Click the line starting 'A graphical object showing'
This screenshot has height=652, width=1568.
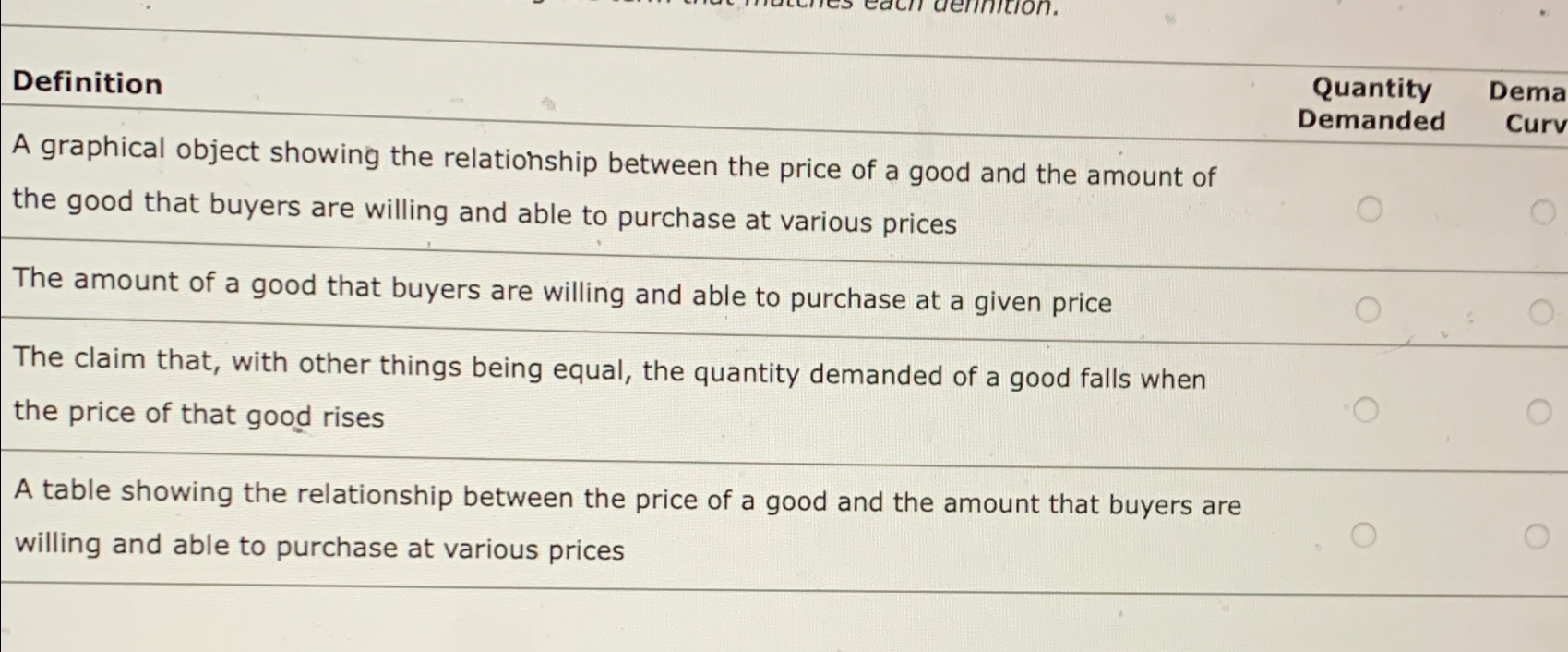(614, 163)
